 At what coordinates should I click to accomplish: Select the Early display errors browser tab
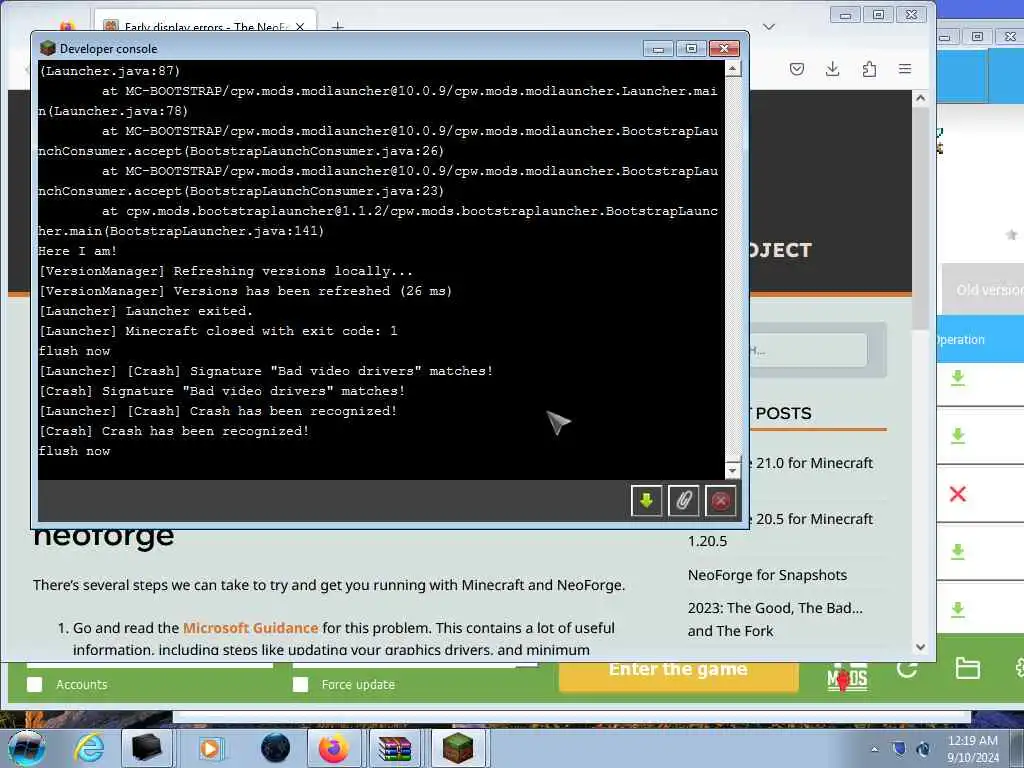204,27
